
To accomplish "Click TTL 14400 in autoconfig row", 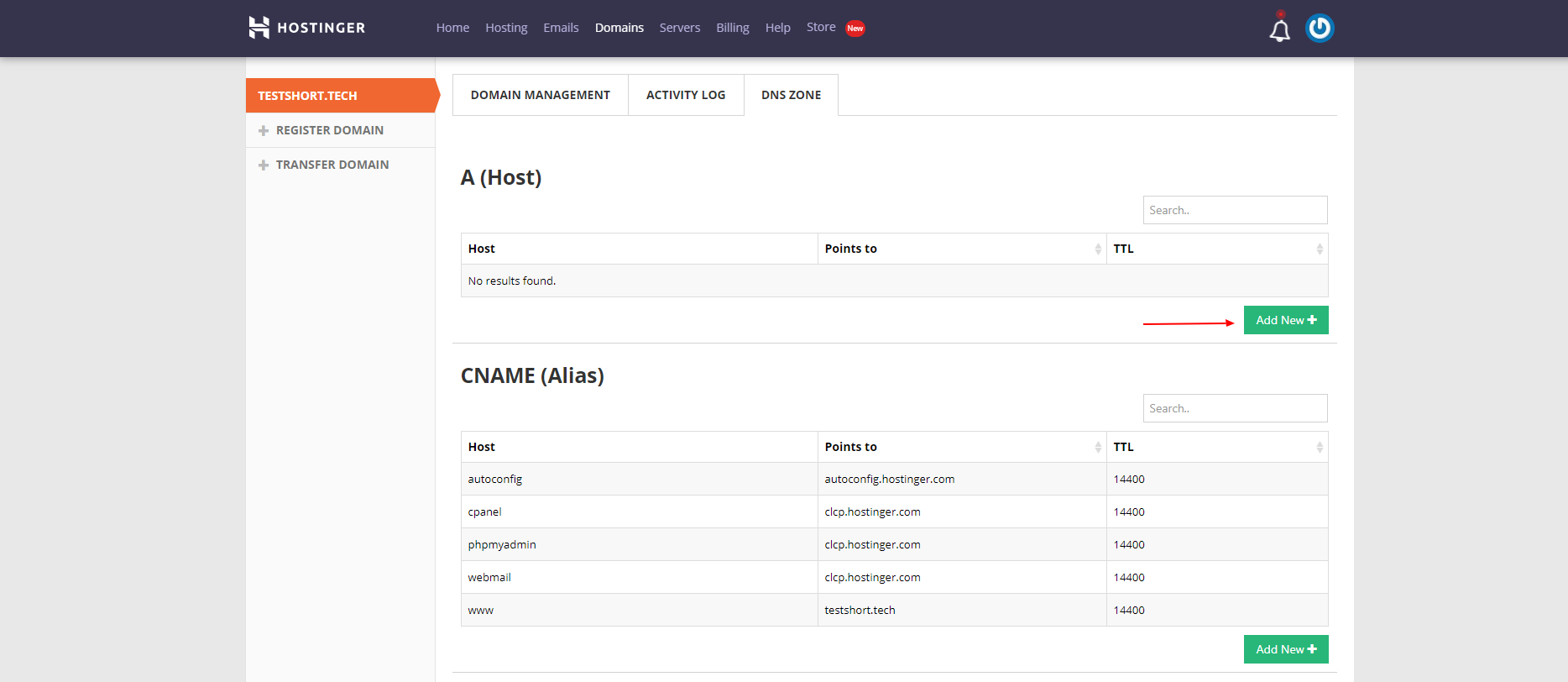I will (x=1129, y=479).
